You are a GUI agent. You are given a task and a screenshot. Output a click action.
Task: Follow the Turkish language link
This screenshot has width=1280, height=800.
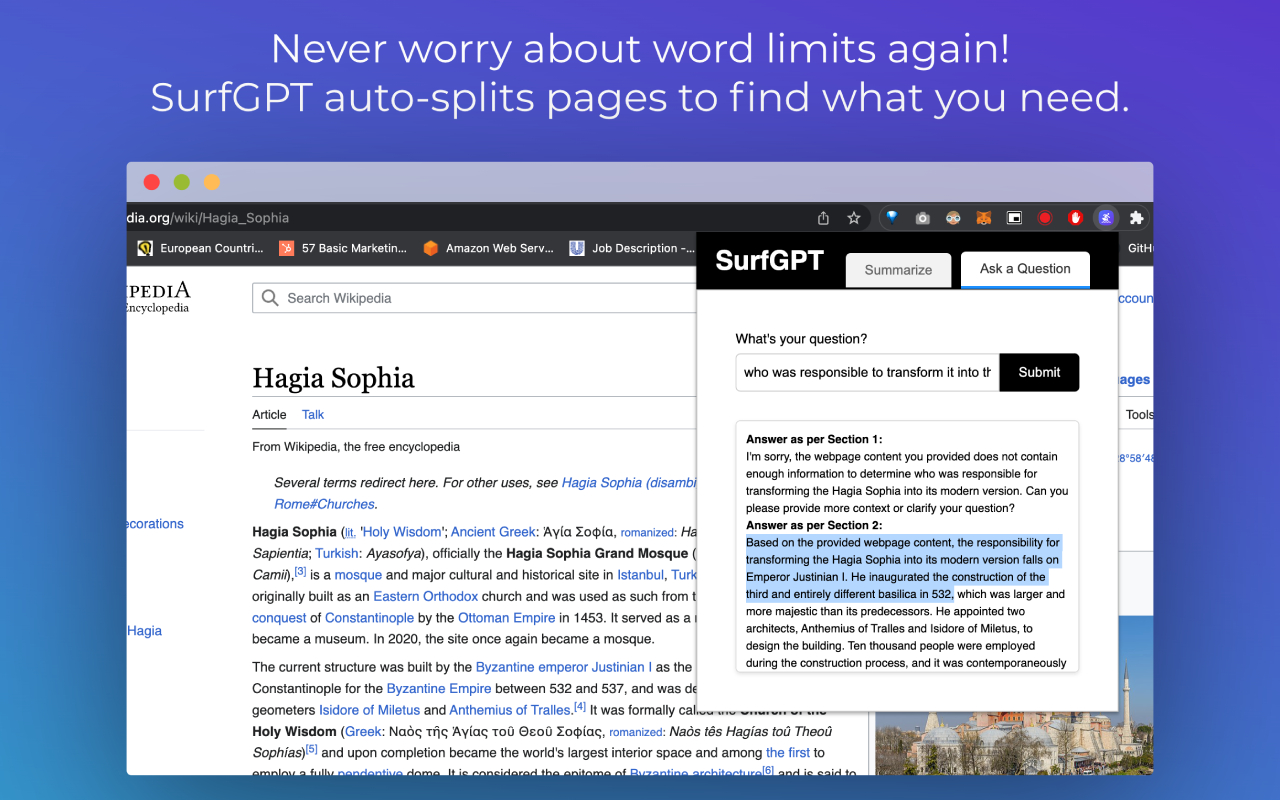pos(336,553)
